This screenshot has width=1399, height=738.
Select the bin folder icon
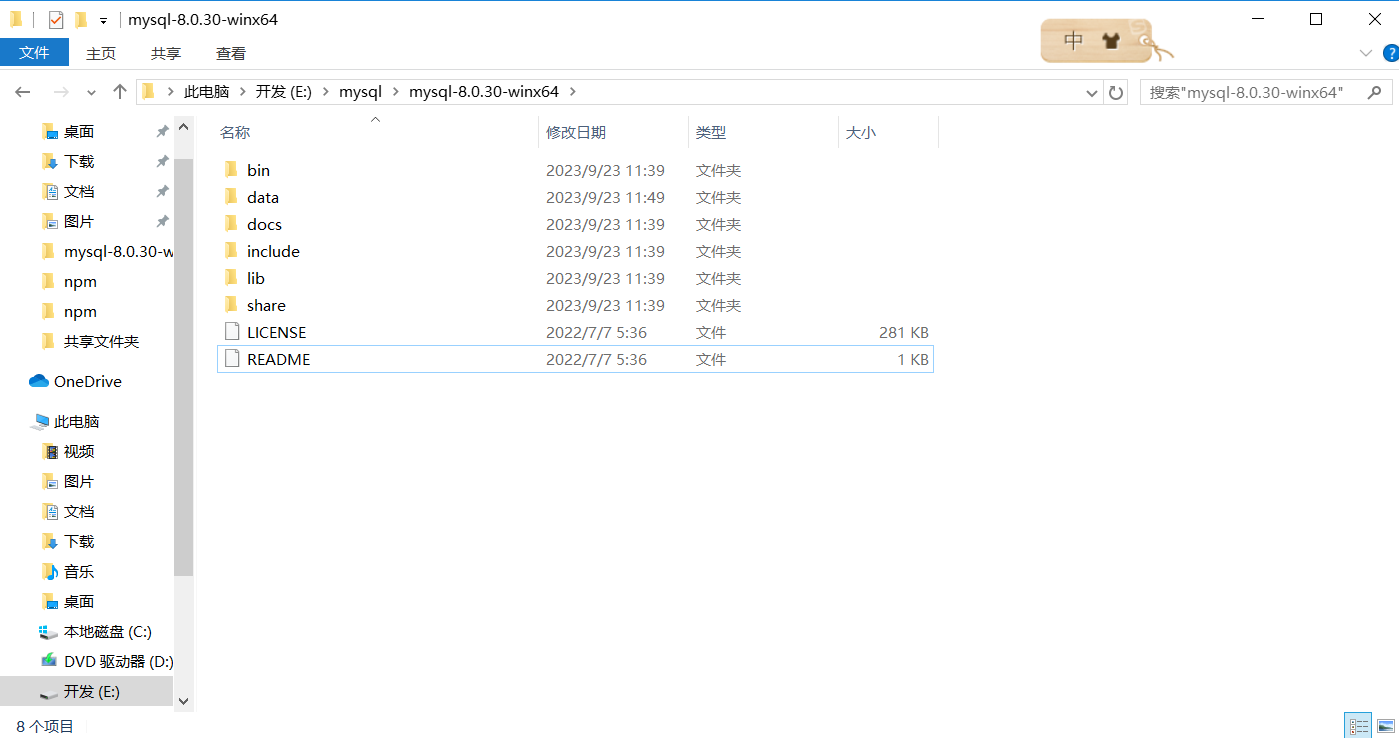[x=231, y=170]
